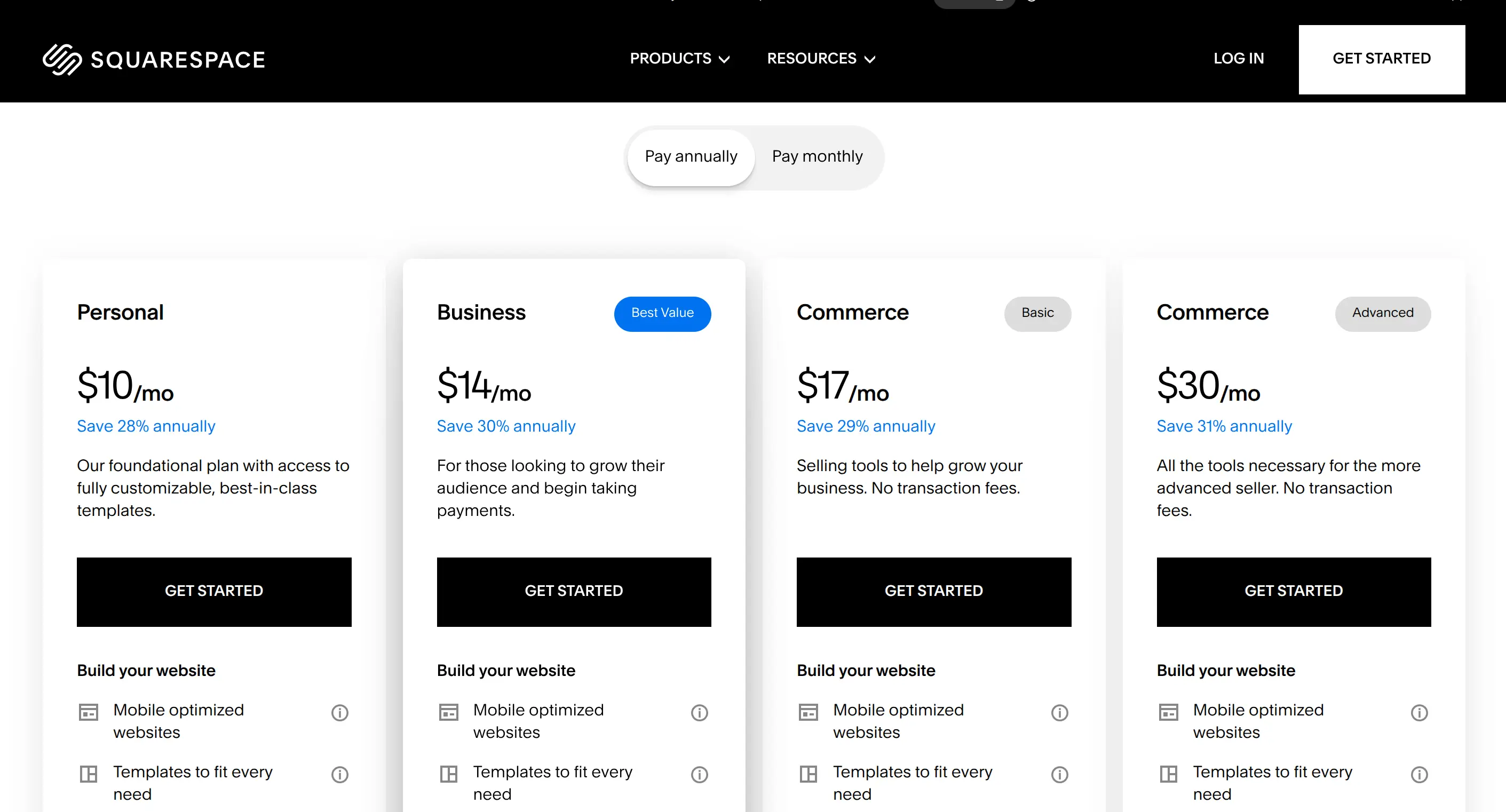Viewport: 1506px width, 812px height.
Task: Open info for Business templates feature
Action: point(699,775)
